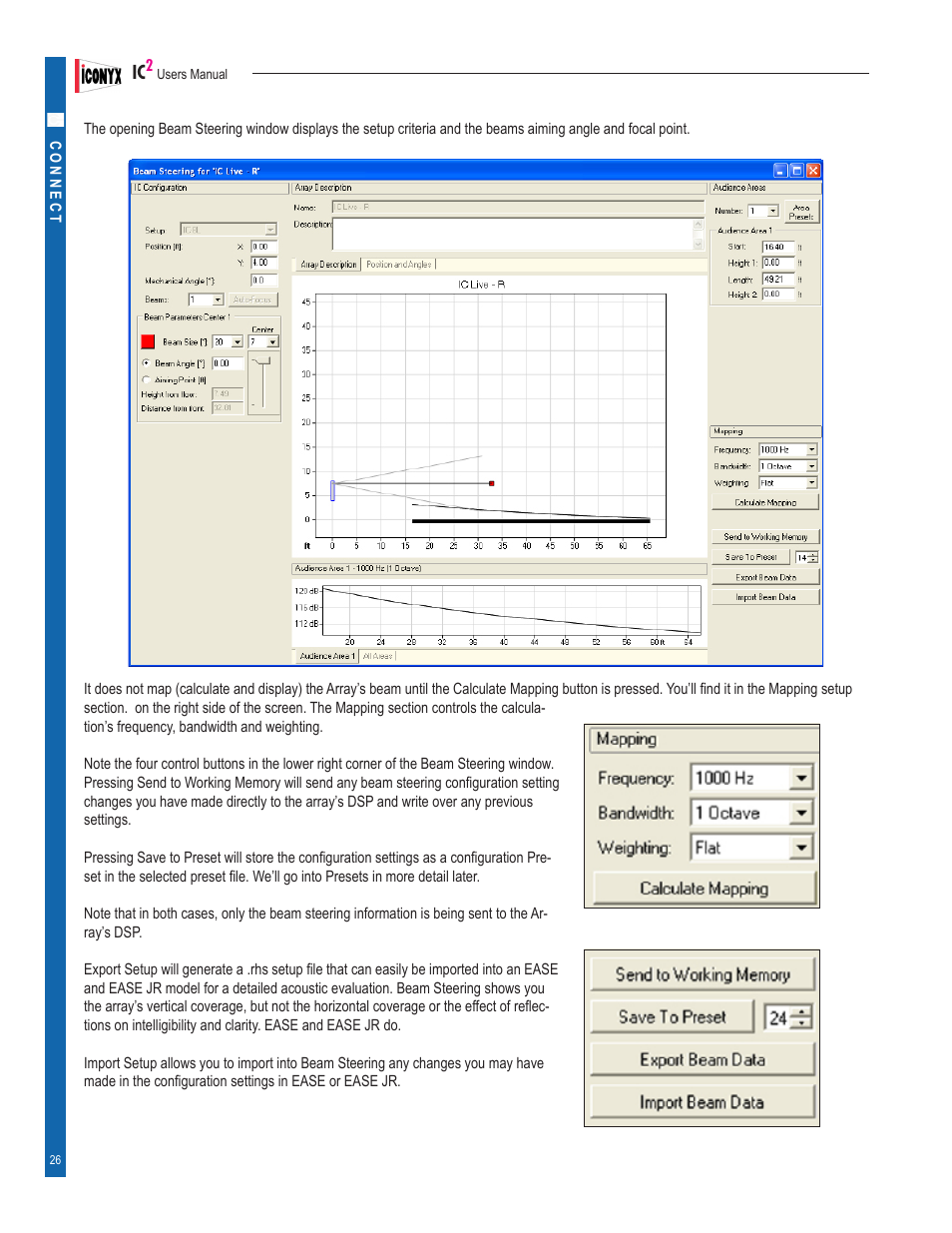Close the Beam Steering window

[813, 171]
